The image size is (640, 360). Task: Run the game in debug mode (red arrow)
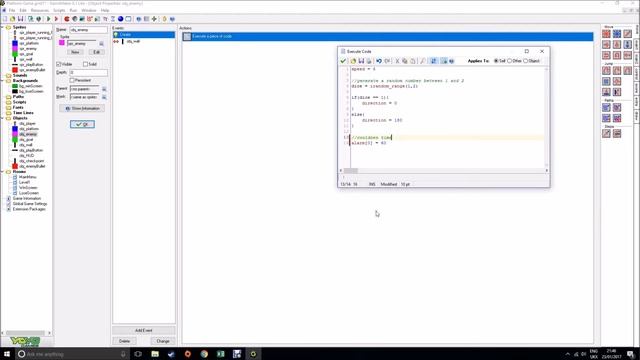click(x=56, y=19)
